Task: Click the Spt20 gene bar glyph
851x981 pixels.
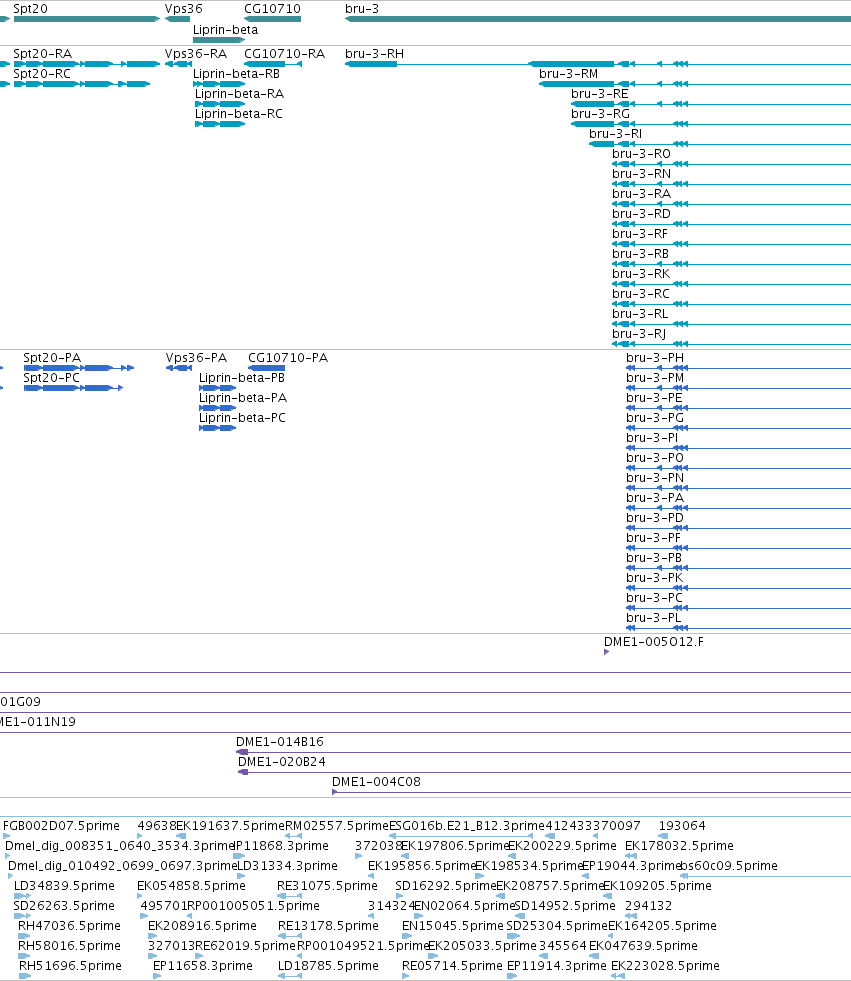Action: tap(86, 19)
